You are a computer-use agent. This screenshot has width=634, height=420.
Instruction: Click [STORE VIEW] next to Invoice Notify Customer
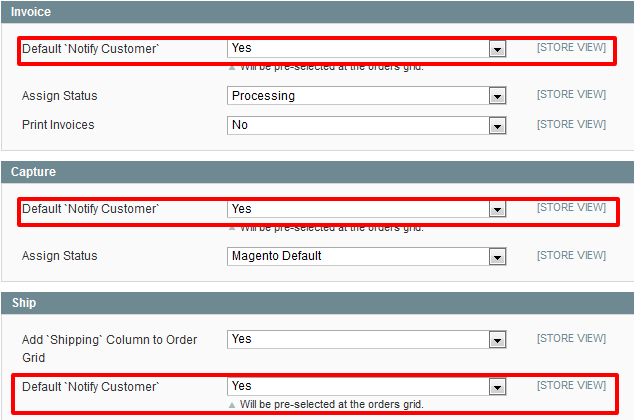(571, 47)
